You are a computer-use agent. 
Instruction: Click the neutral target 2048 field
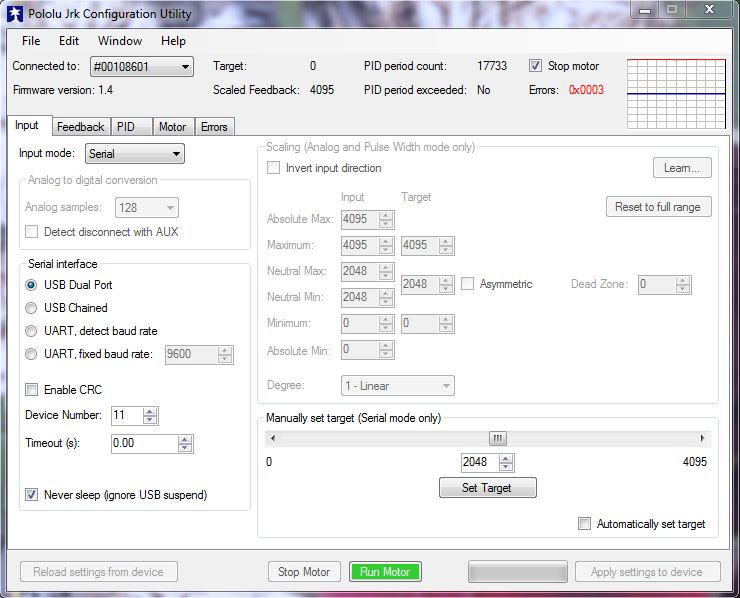[420, 284]
